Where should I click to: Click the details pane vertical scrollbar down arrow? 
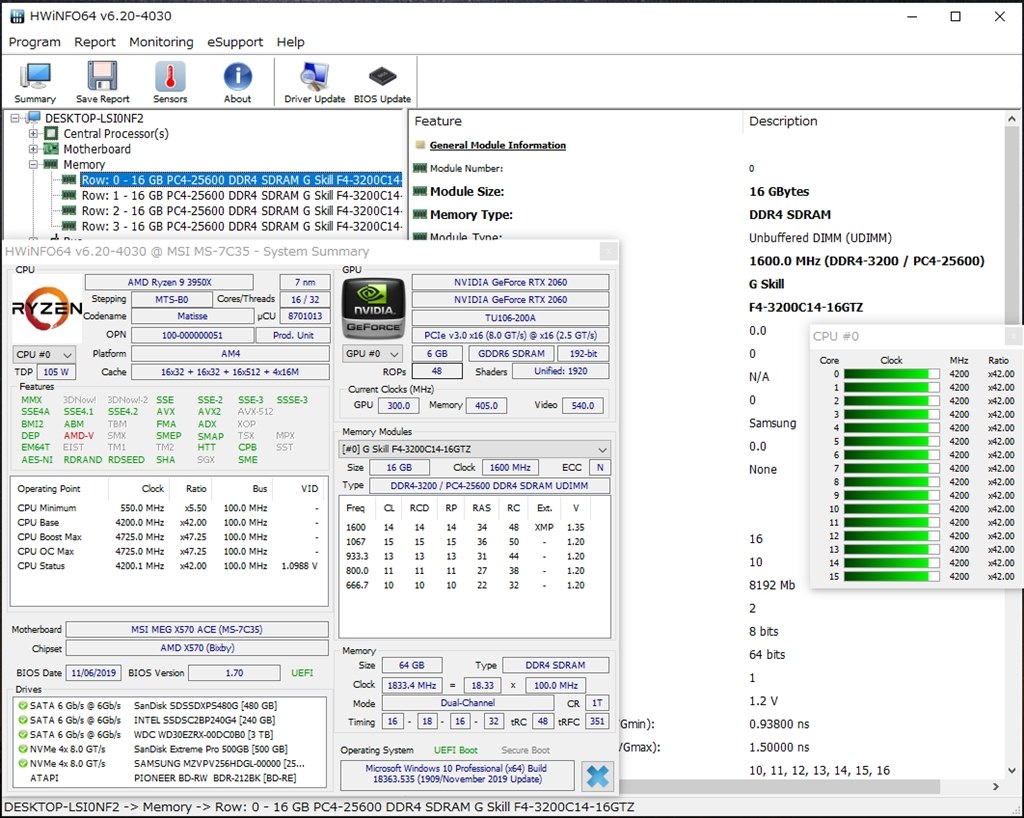(x=1012, y=770)
